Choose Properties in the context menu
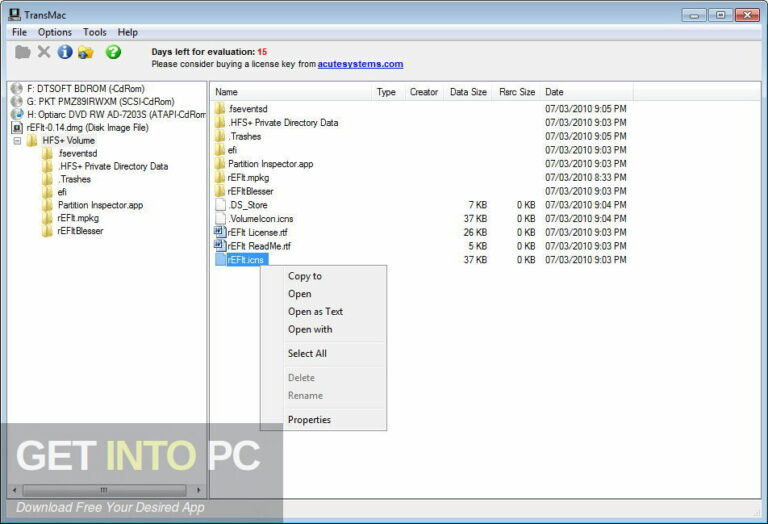 coord(323,420)
